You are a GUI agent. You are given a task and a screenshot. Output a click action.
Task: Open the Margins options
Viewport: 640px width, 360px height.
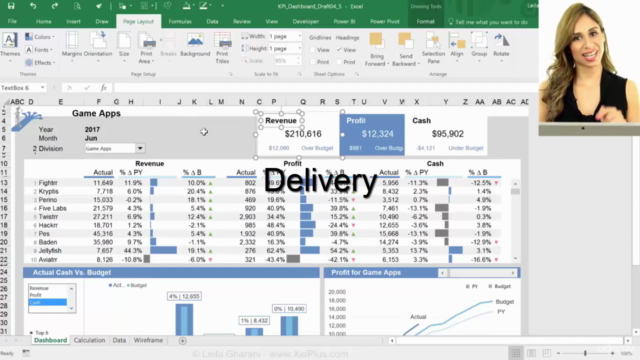[x=72, y=47]
